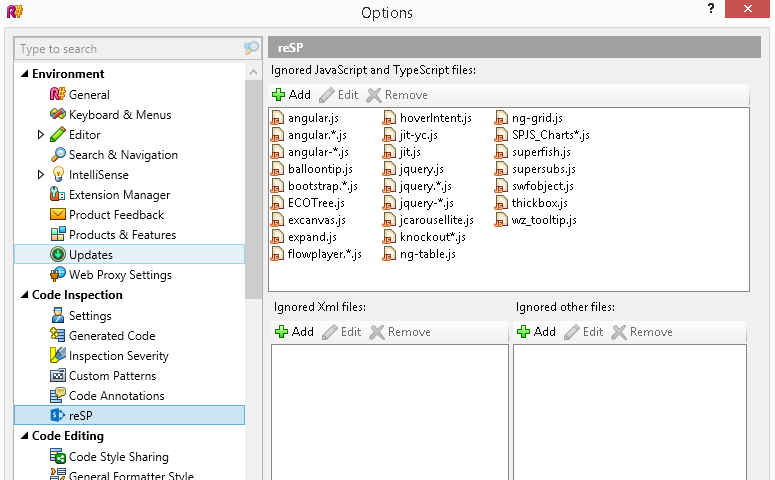The height and width of the screenshot is (480, 775).
Task: Add an ignored other file
Action: click(x=536, y=332)
